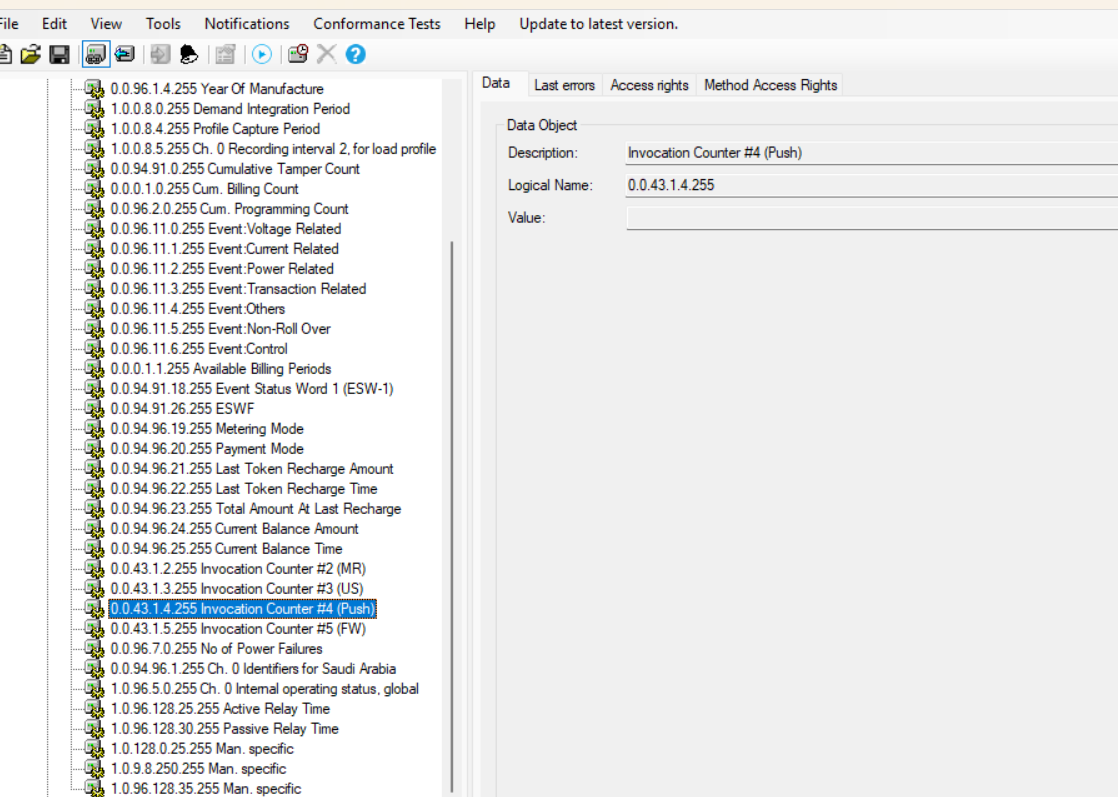Click the icon beside Event:Others
Viewport: 1118px width, 797px height.
point(94,309)
